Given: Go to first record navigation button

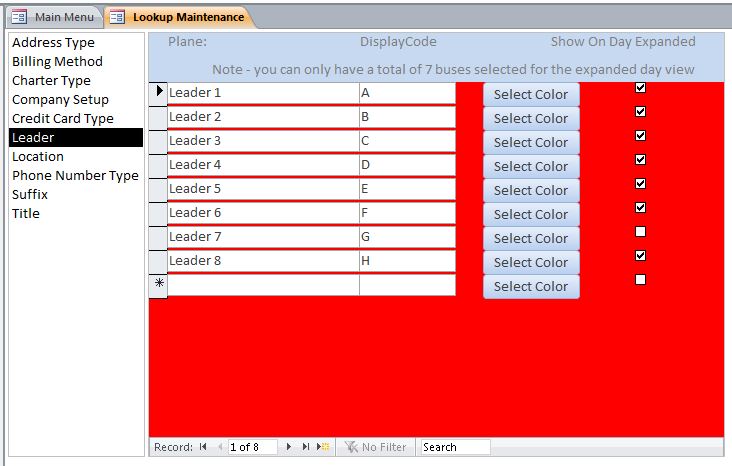Looking at the screenshot, I should point(203,447).
